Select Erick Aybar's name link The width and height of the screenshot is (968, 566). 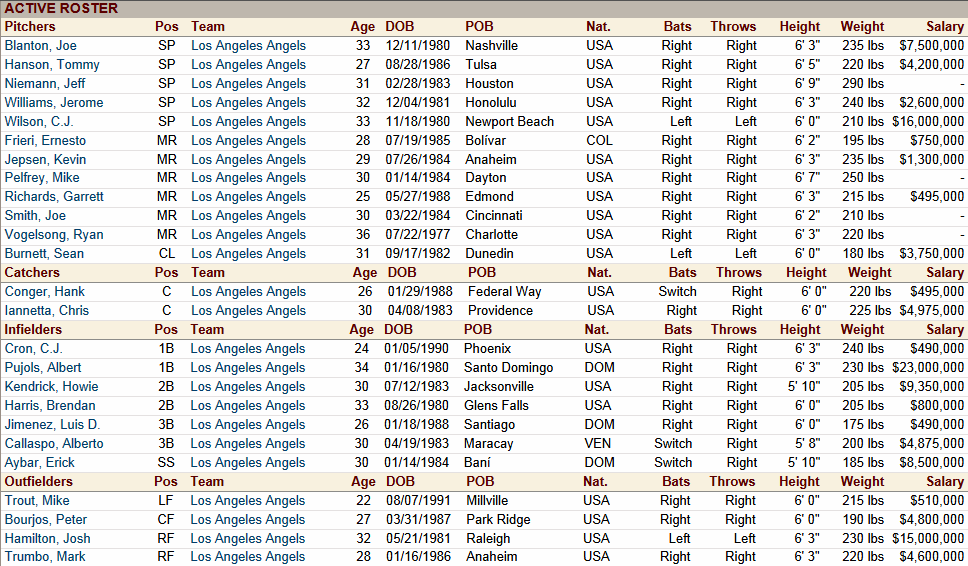pyautogui.click(x=39, y=462)
